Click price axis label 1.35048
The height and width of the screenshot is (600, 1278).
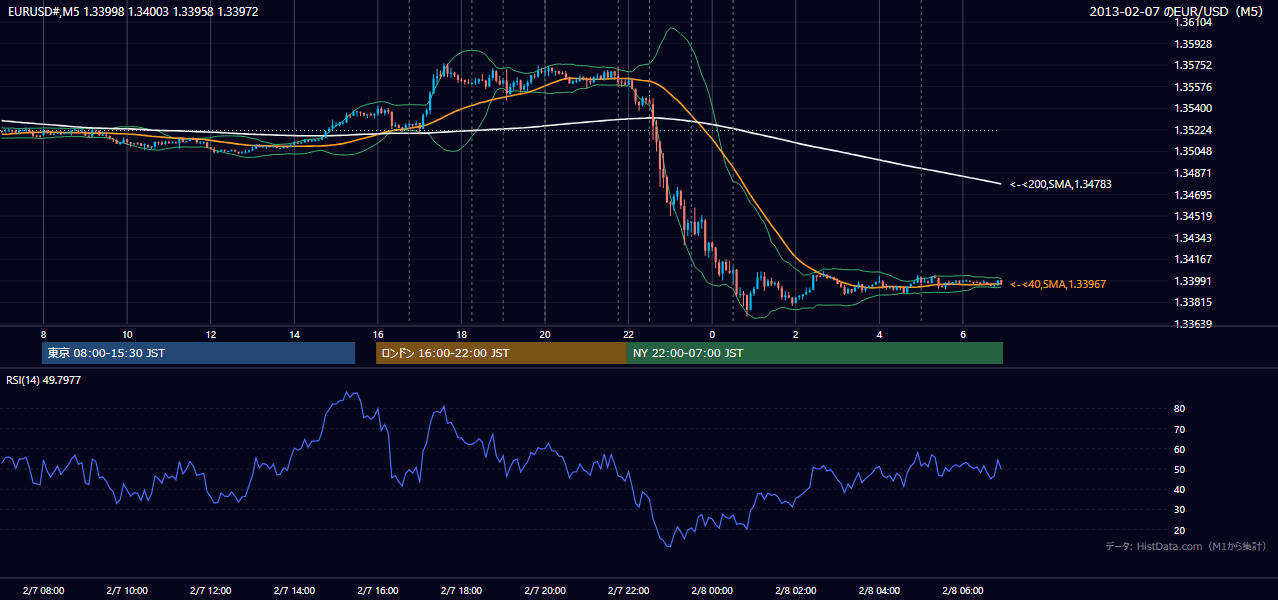(x=1193, y=151)
